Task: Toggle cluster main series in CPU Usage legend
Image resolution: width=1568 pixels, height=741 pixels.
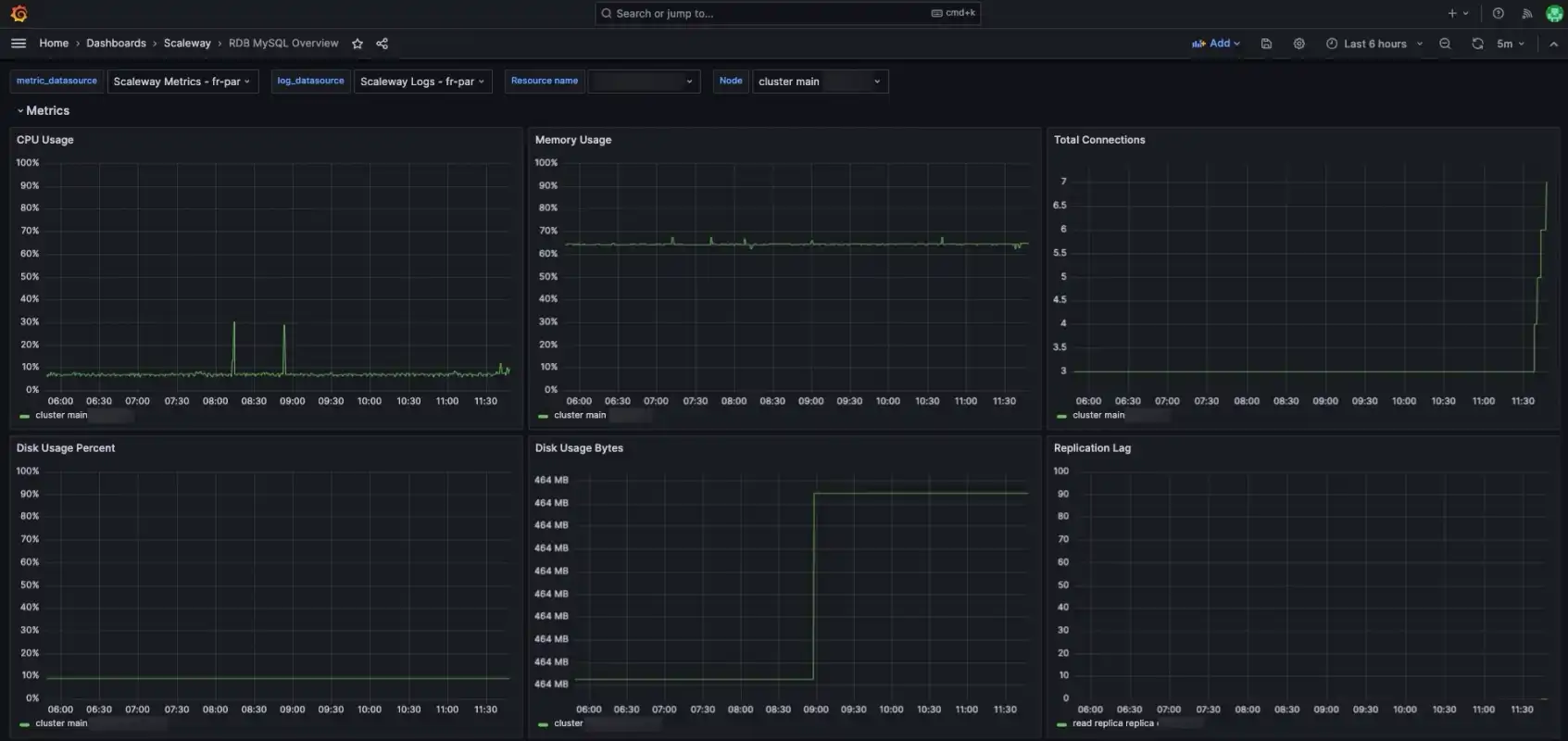Action: click(x=61, y=416)
